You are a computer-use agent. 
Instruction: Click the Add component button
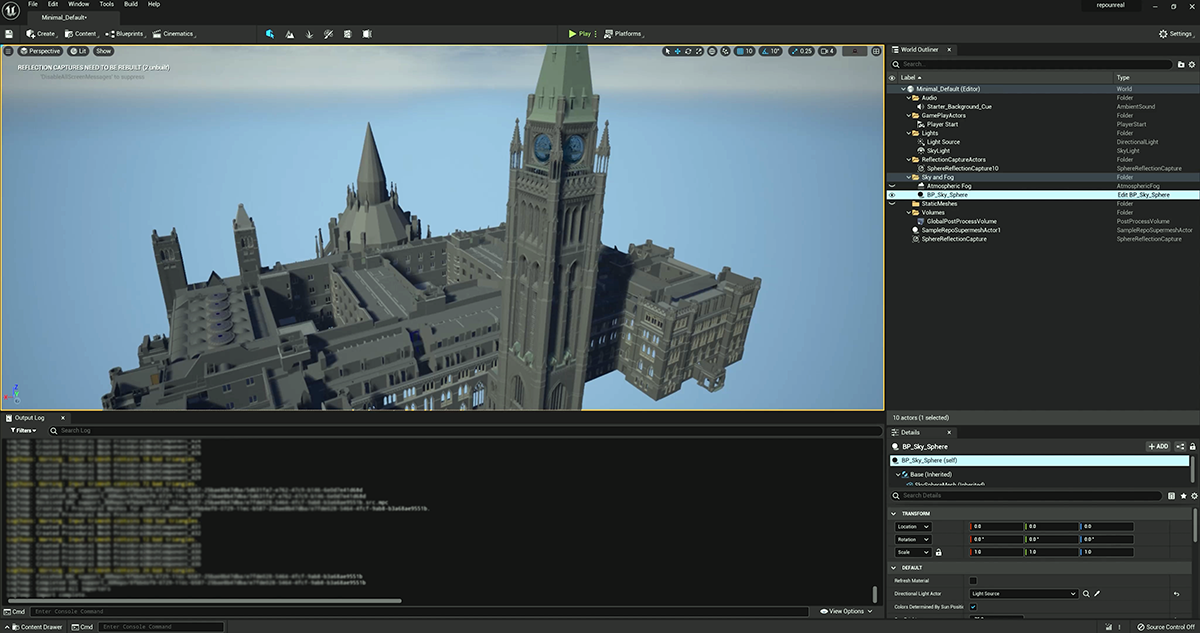coord(1157,447)
